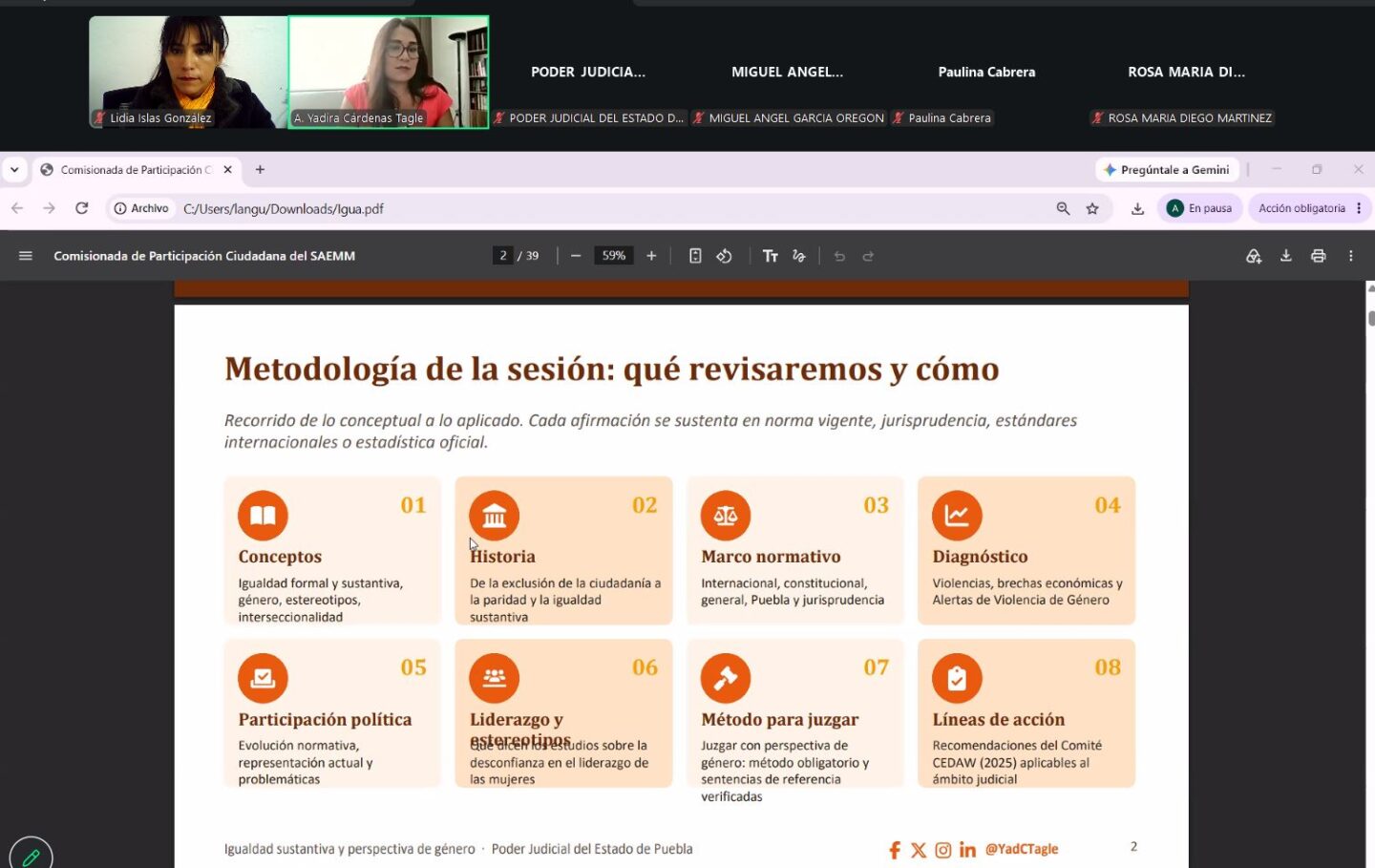
Task: Click the Archivo site info chip
Action: [141, 208]
